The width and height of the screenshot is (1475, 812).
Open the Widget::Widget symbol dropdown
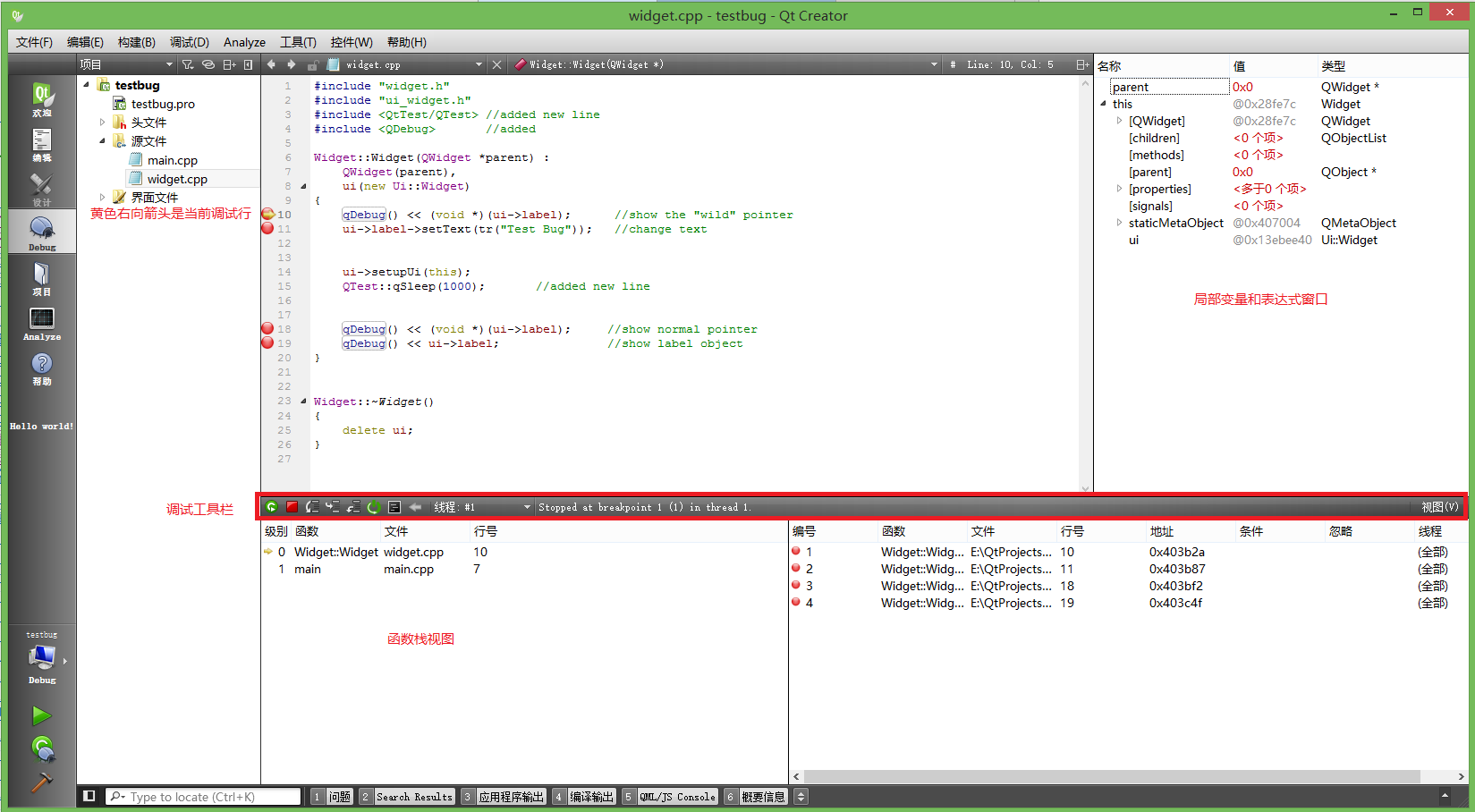tap(725, 64)
